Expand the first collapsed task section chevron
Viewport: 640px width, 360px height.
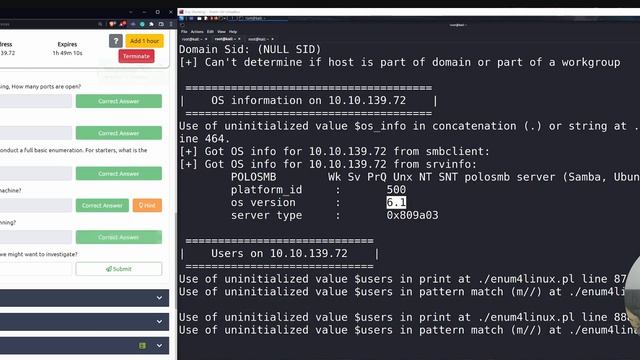[160, 298]
